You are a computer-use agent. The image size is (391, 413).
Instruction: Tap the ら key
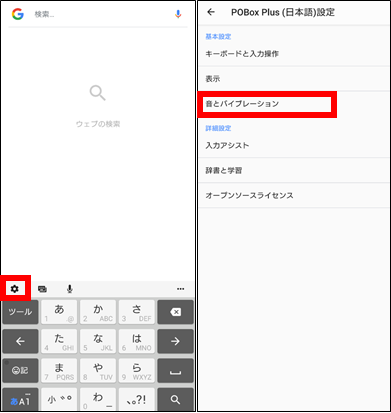pos(137,371)
